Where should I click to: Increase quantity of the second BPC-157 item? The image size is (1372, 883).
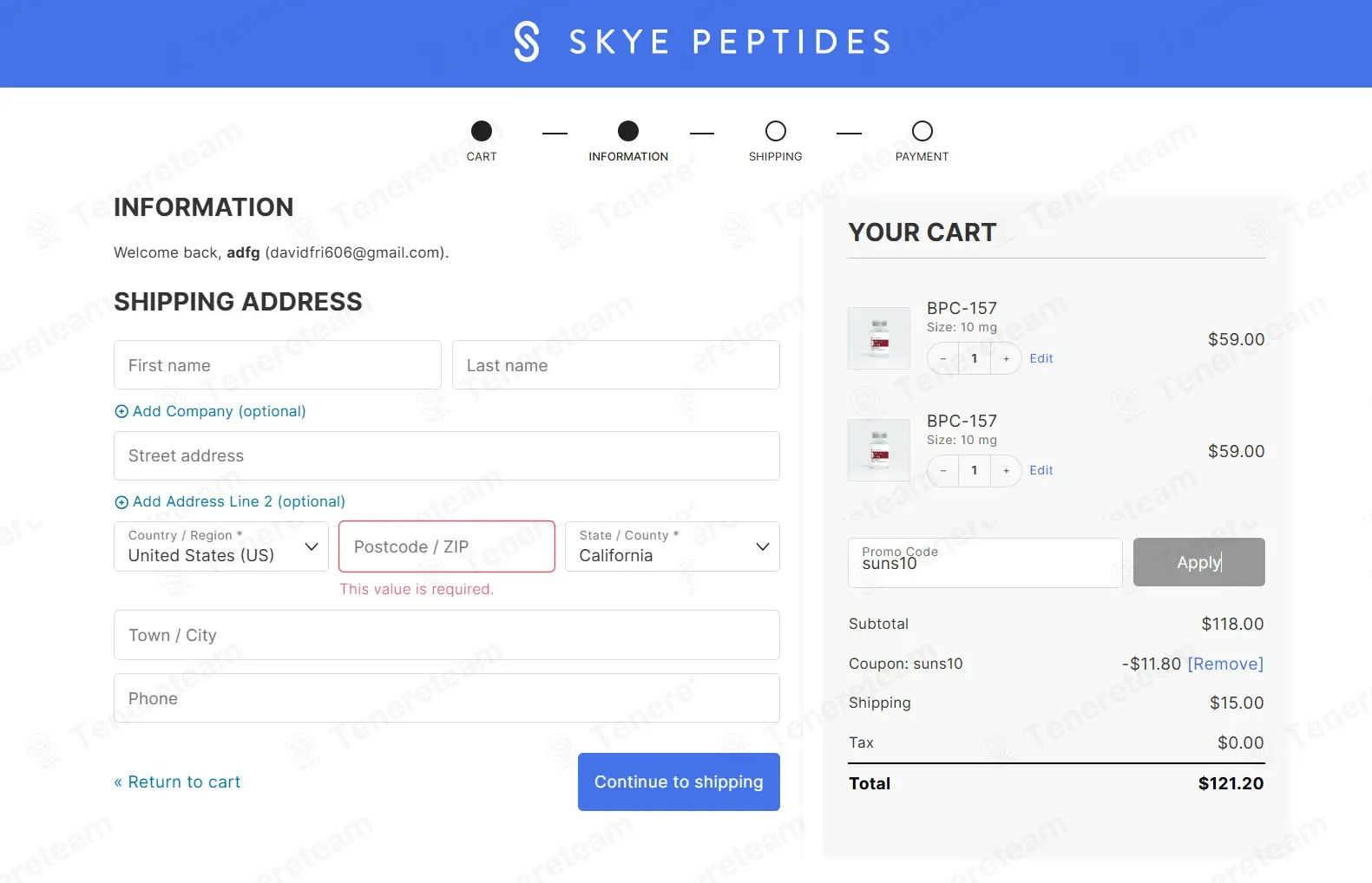pos(1006,470)
